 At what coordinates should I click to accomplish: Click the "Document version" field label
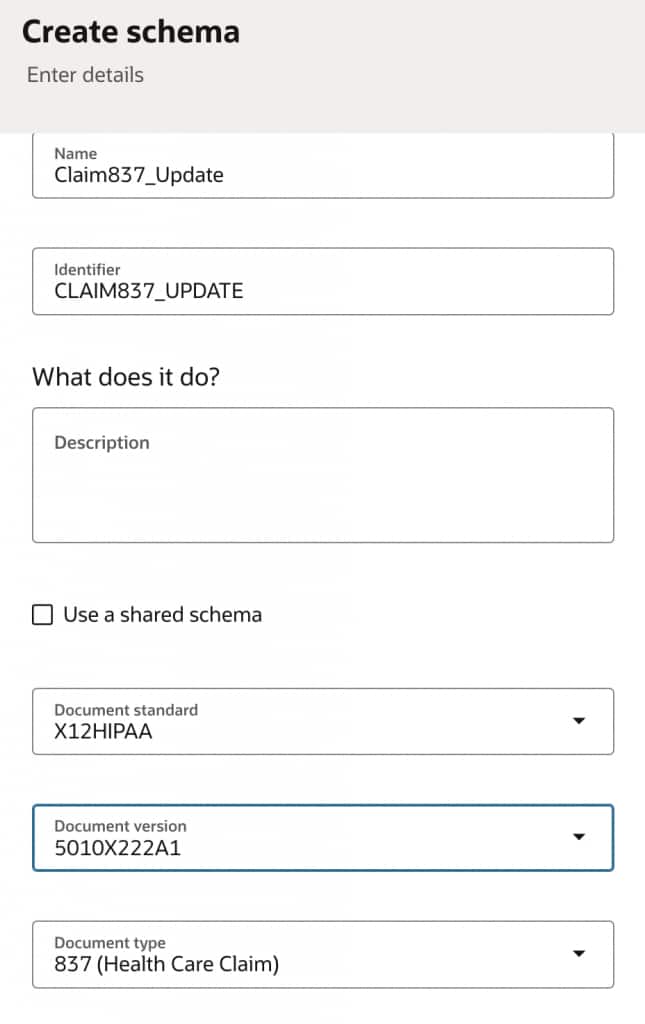pyautogui.click(x=120, y=826)
